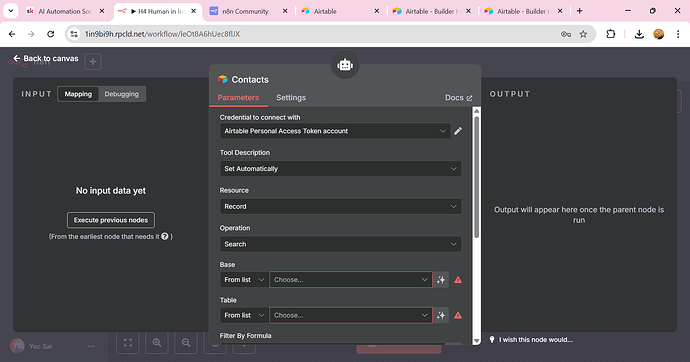Click the warning triangle beside Base field
The width and height of the screenshot is (690, 362).
[458, 280]
